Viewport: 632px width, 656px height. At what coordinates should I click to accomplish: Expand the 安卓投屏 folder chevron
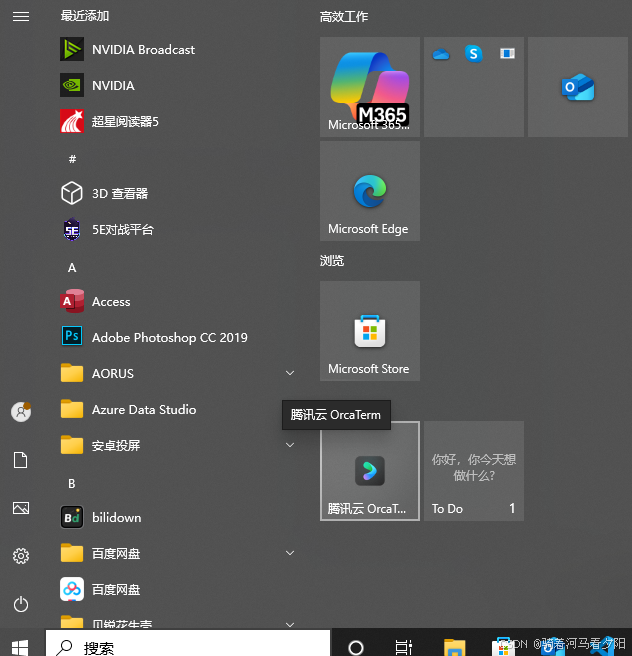(290, 445)
